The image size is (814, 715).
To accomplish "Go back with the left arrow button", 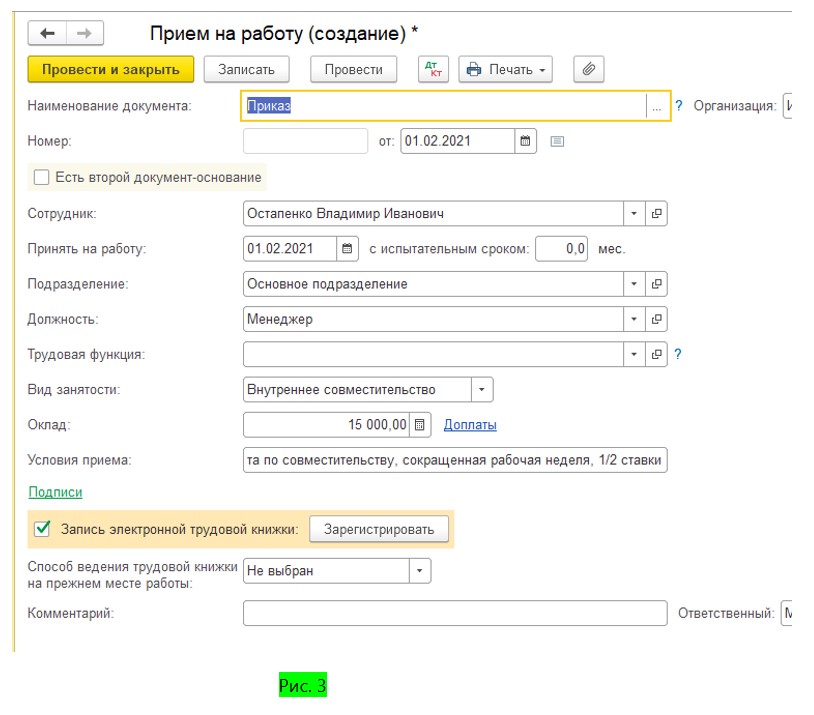I will coord(47,33).
